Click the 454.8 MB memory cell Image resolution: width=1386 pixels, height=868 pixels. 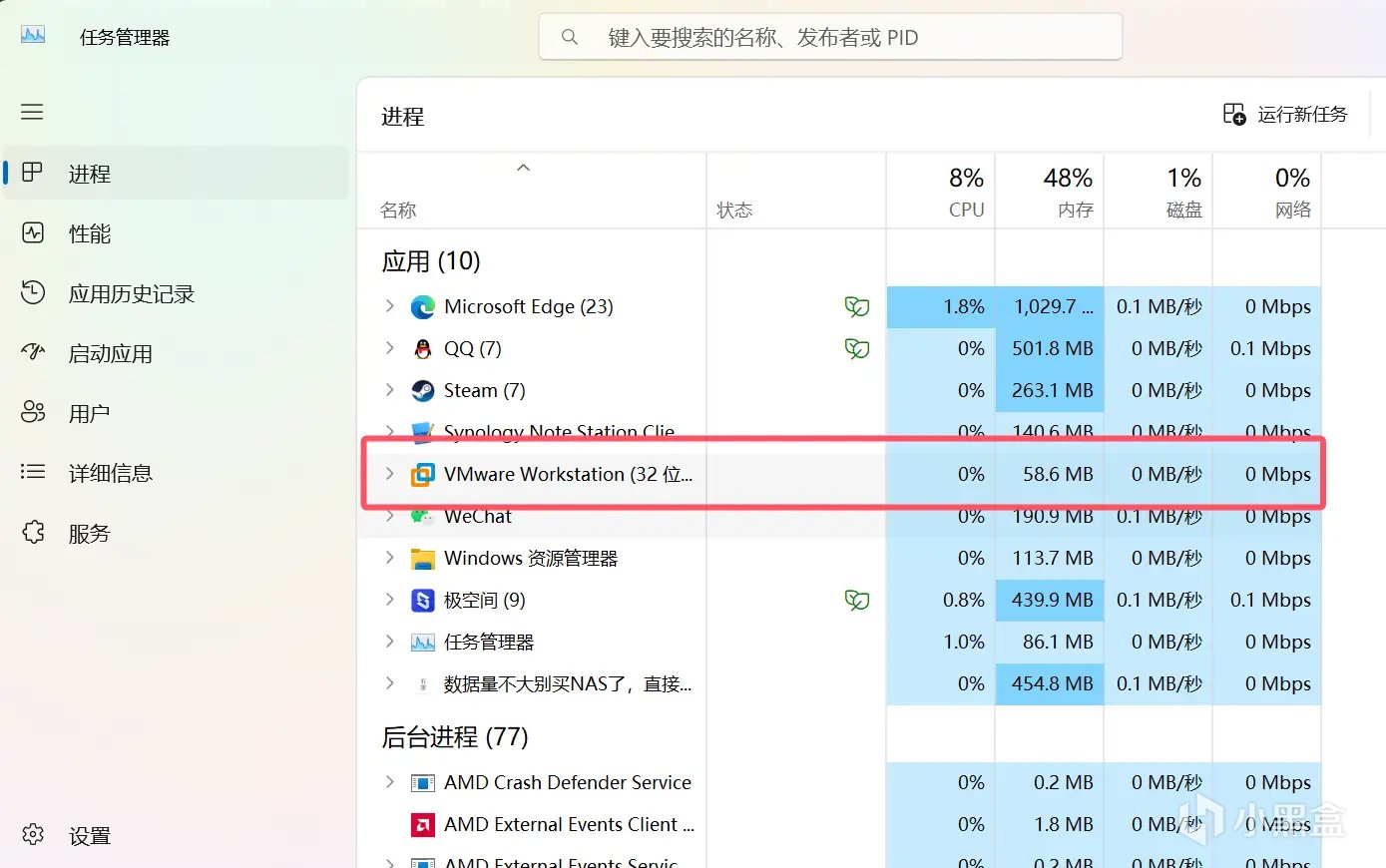pos(1050,683)
